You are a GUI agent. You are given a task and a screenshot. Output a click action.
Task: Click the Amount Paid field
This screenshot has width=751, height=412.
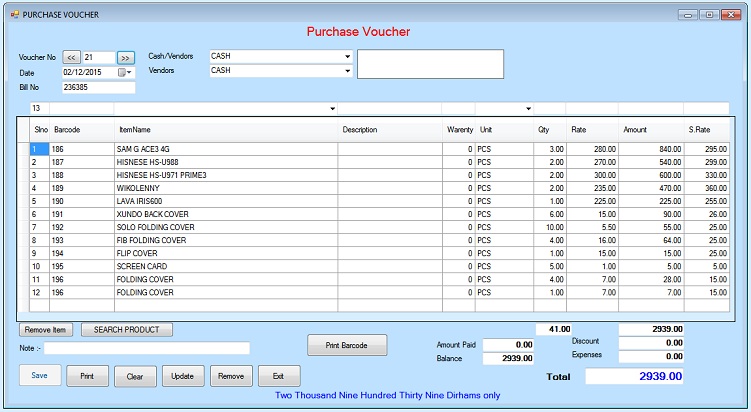(509, 345)
